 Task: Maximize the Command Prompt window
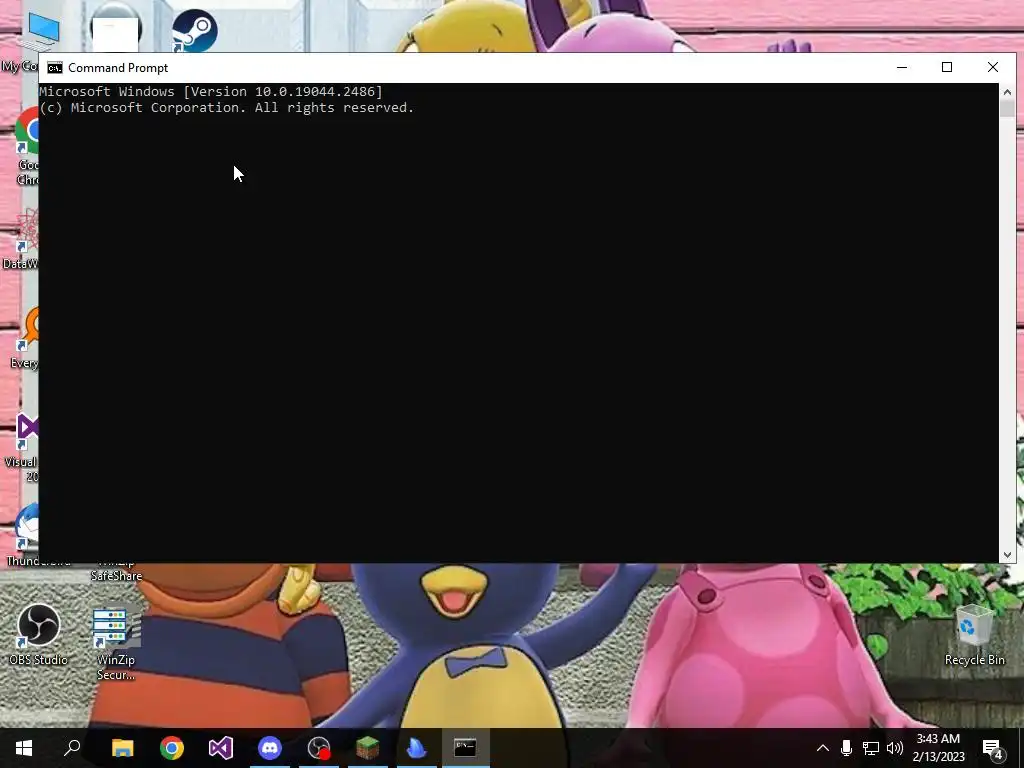947,67
